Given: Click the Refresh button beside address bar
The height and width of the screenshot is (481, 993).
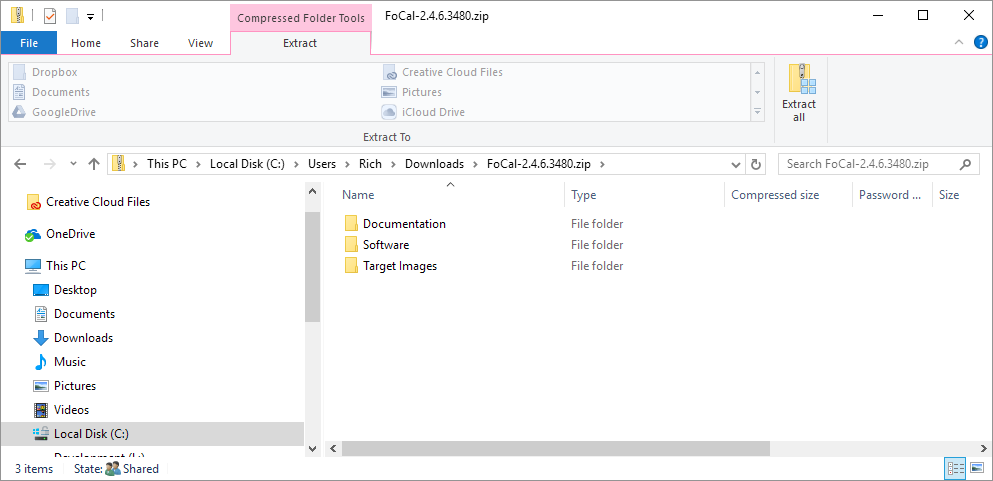Looking at the screenshot, I should tap(756, 164).
